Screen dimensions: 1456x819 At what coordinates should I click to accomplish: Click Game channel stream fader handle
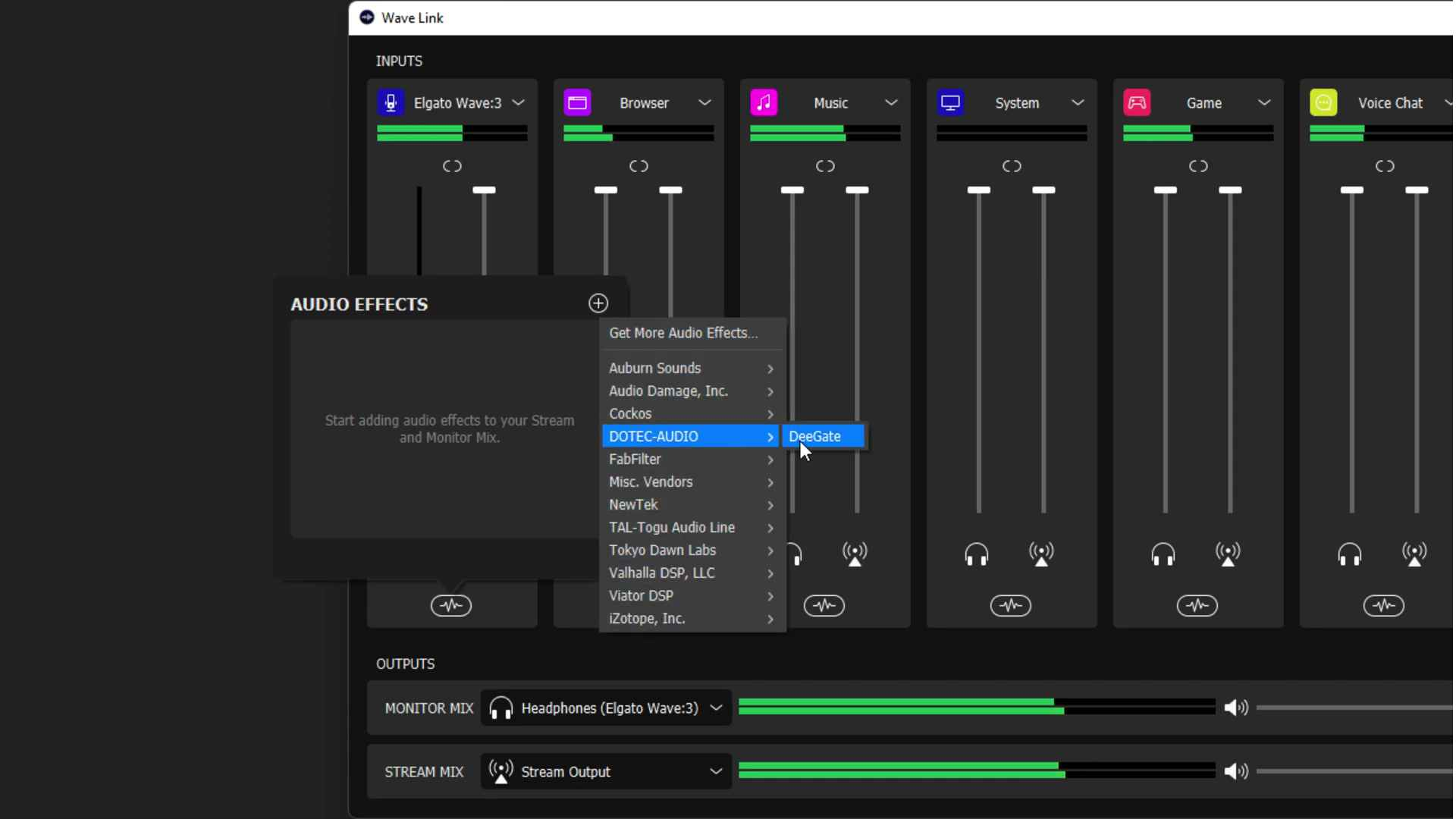[x=1230, y=190]
